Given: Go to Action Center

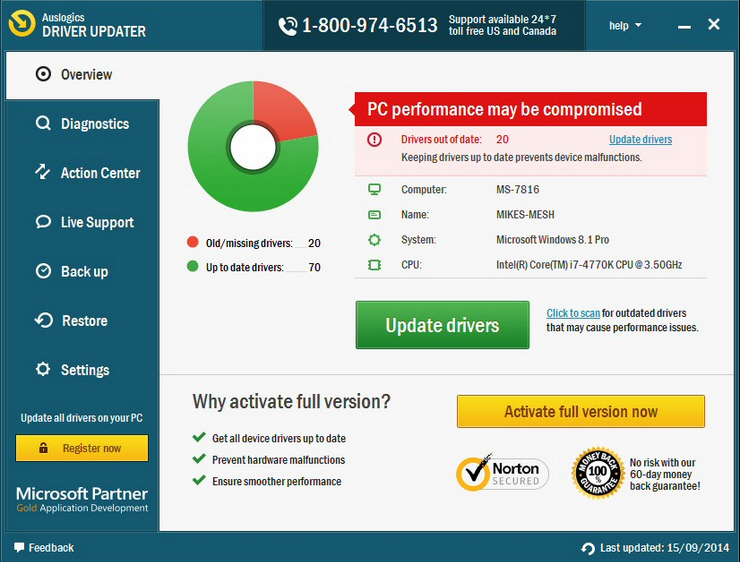Looking at the screenshot, I should click(83, 173).
